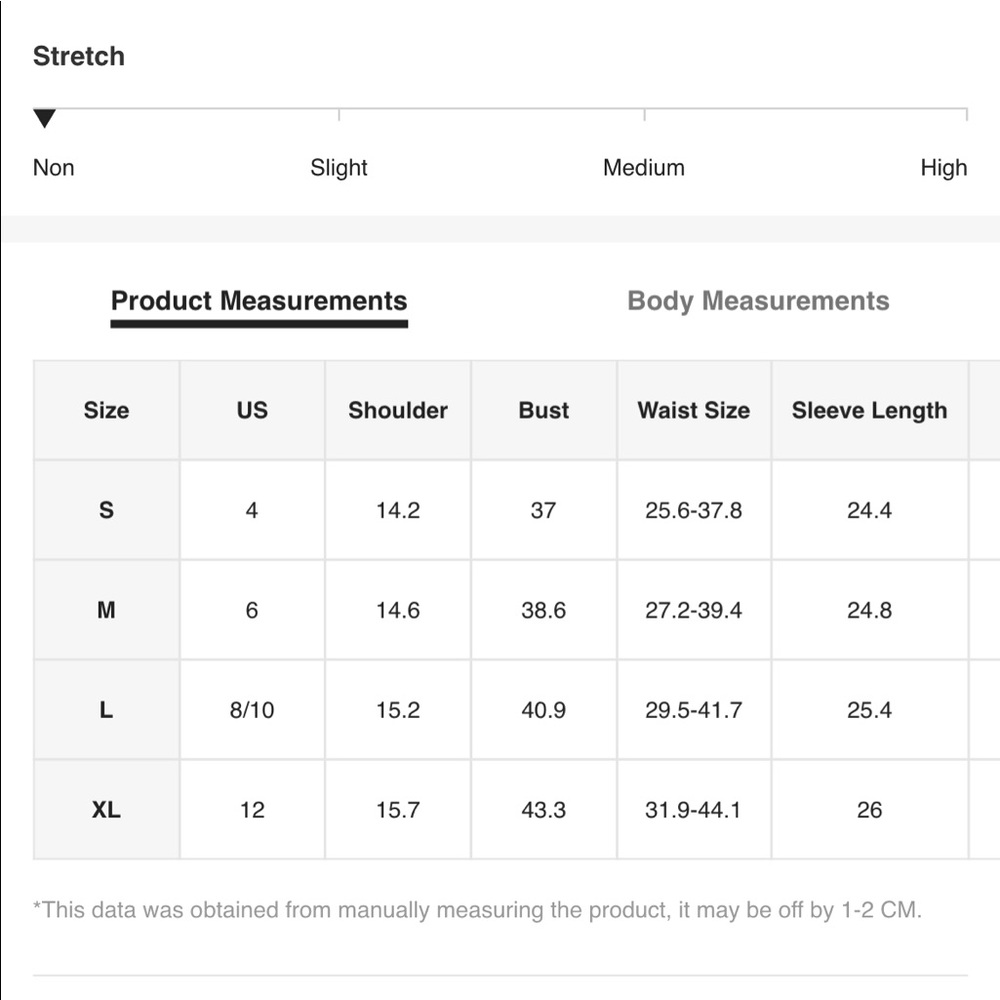Select the Product Measurements tab
This screenshot has height=1000, width=1000.
point(259,301)
